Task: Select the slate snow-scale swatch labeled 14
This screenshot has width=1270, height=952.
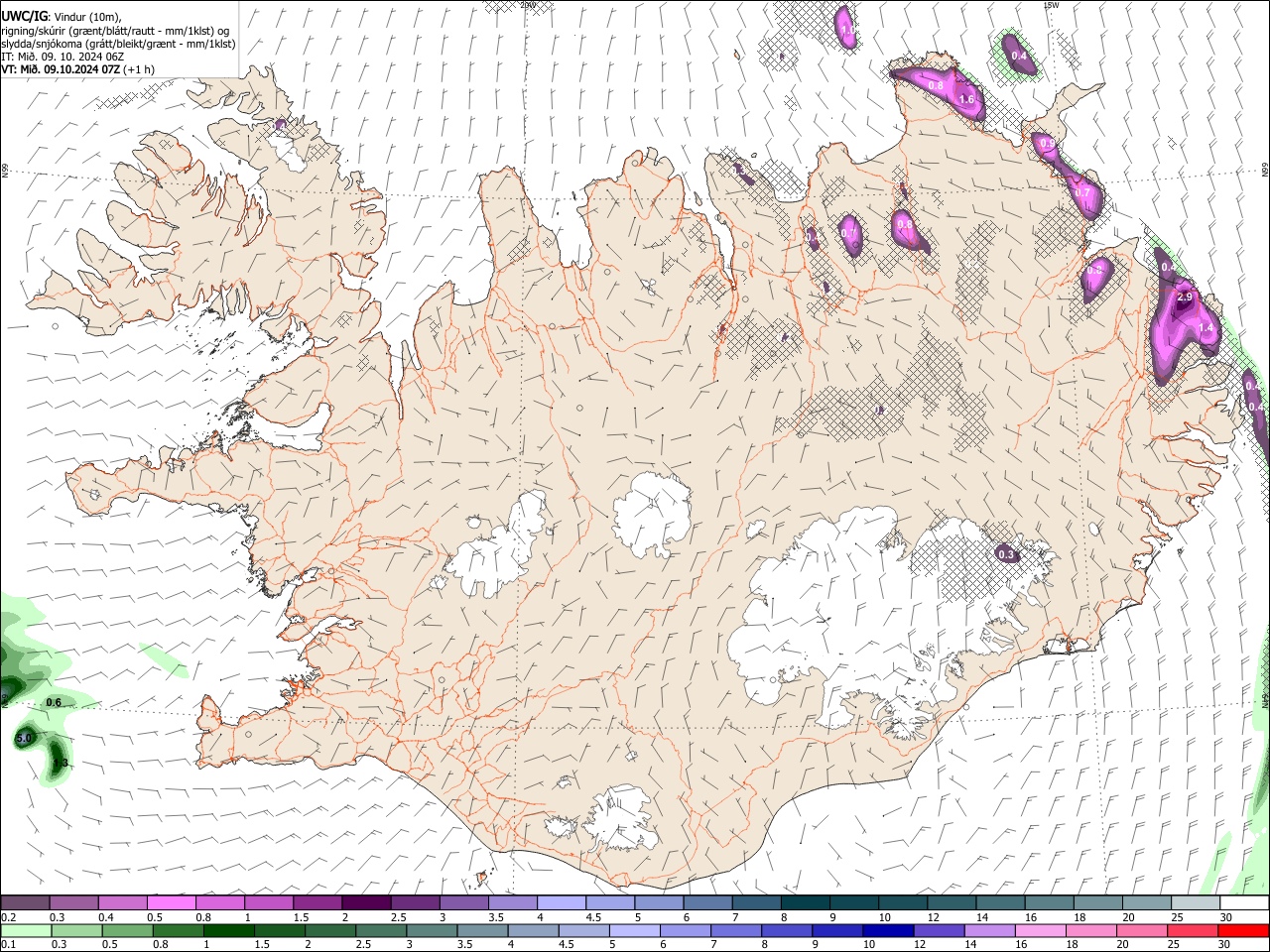Action: [x=1001, y=902]
